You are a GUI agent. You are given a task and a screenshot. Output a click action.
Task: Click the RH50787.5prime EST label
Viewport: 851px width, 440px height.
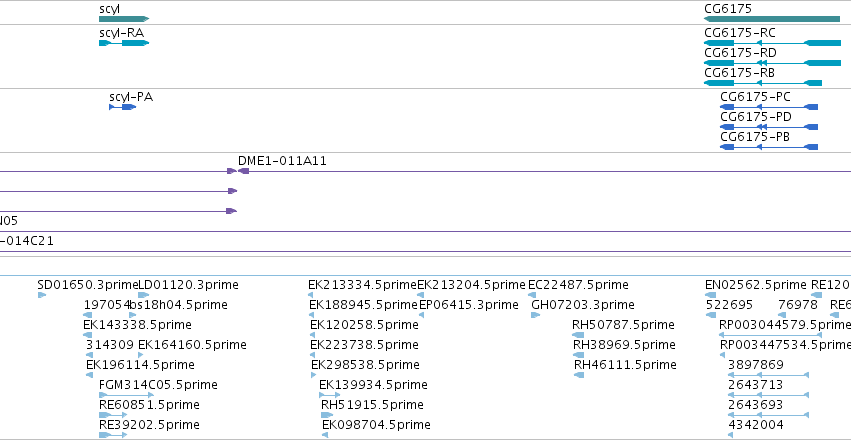coord(623,325)
